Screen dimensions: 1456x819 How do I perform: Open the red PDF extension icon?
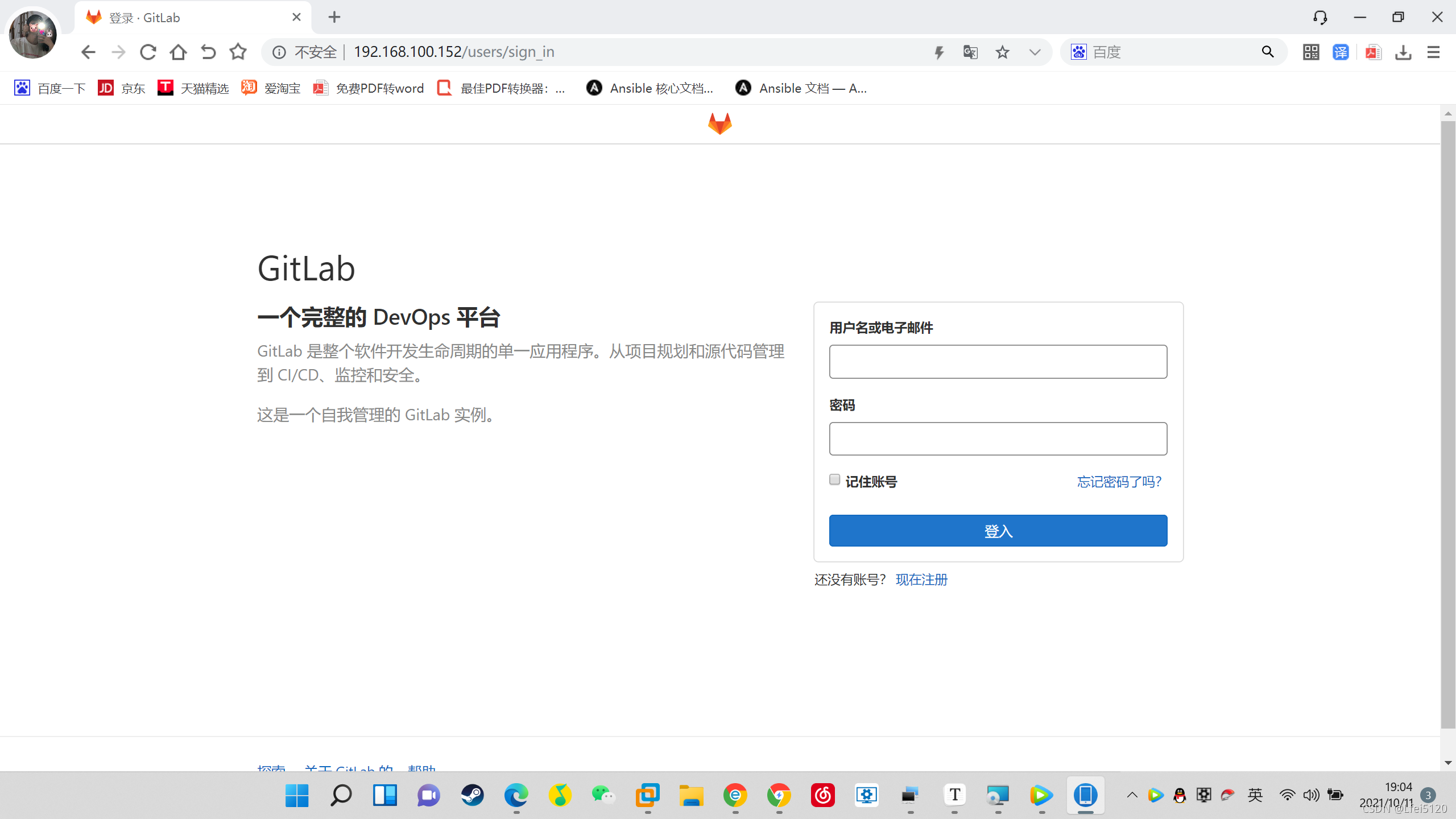pyautogui.click(x=1373, y=52)
